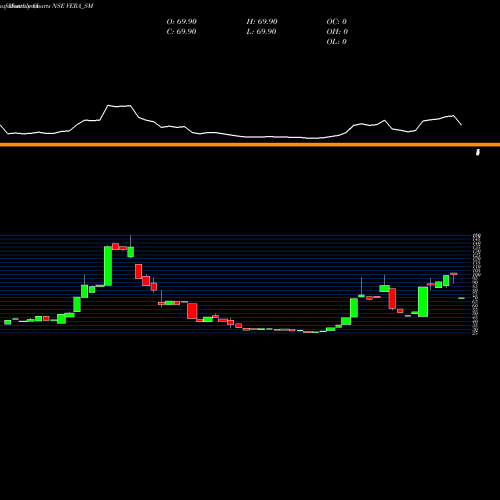
Task: Click the 'OH: 0' reading
Action: [337, 32]
